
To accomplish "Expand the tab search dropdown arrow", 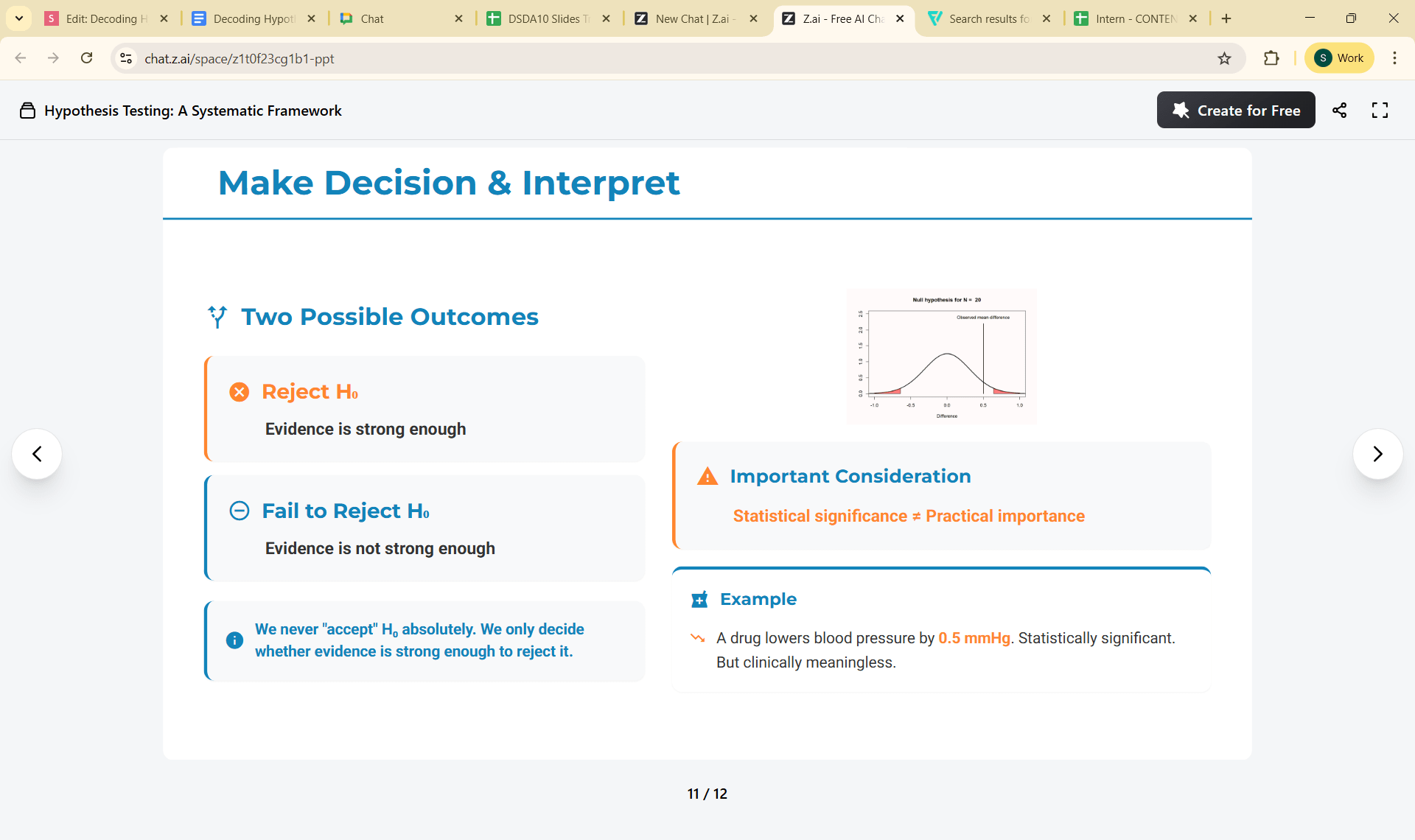I will [x=19, y=18].
